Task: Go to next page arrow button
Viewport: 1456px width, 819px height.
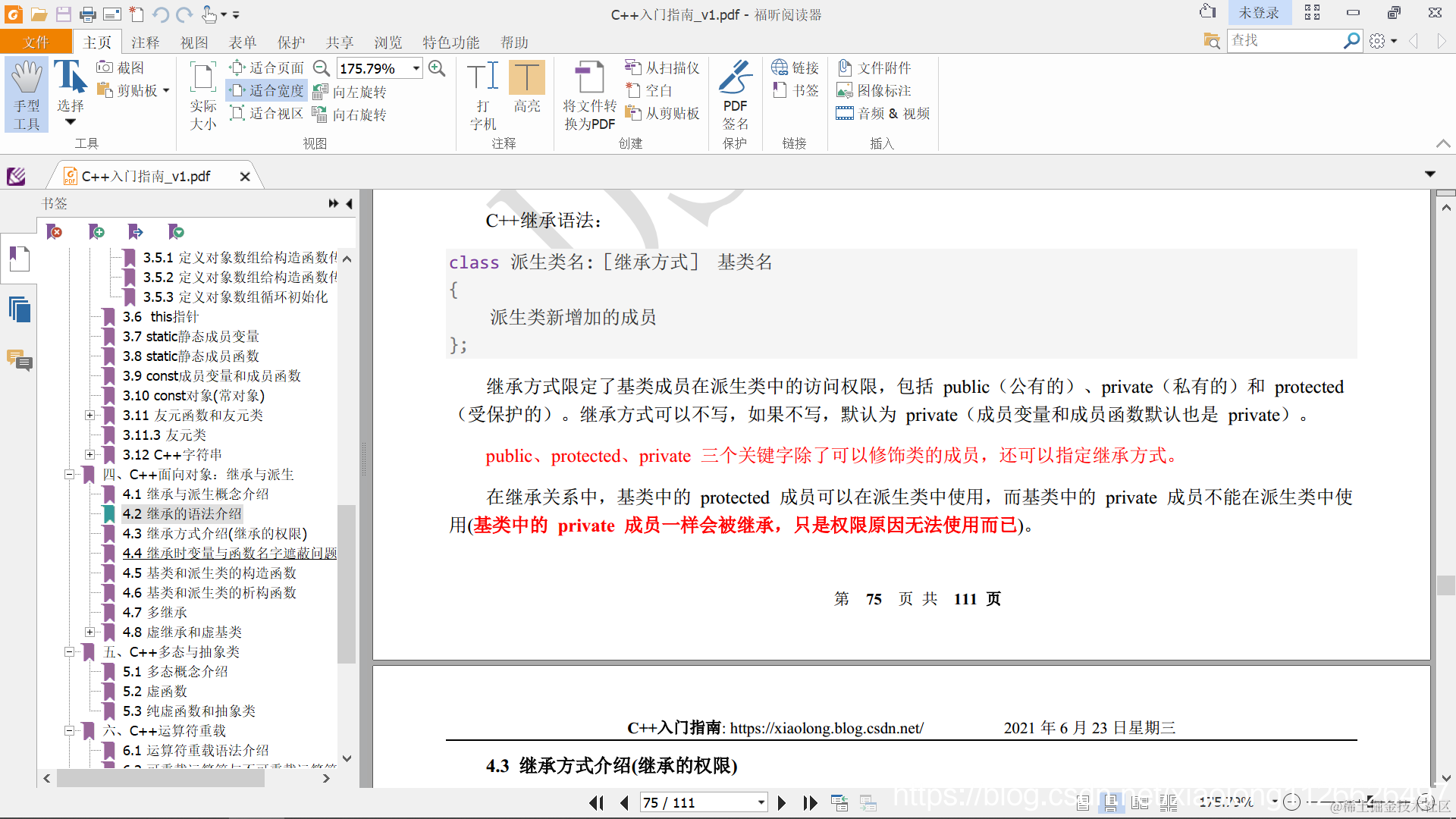Action: (x=782, y=802)
